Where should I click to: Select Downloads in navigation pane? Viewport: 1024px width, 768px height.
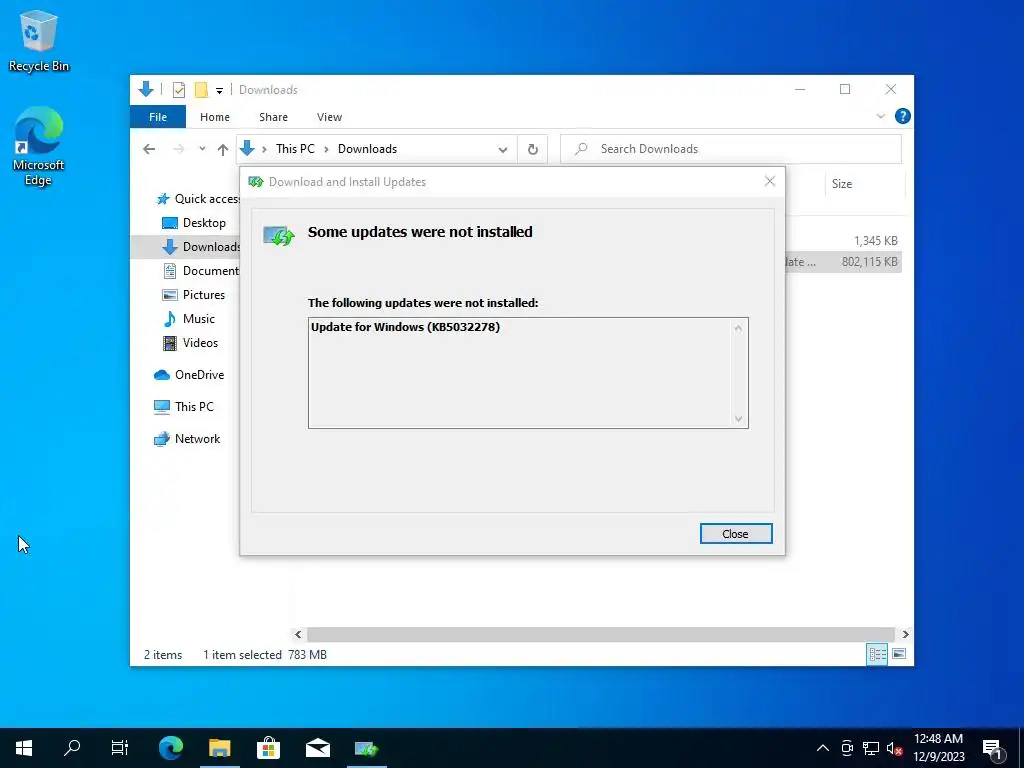click(x=201, y=246)
